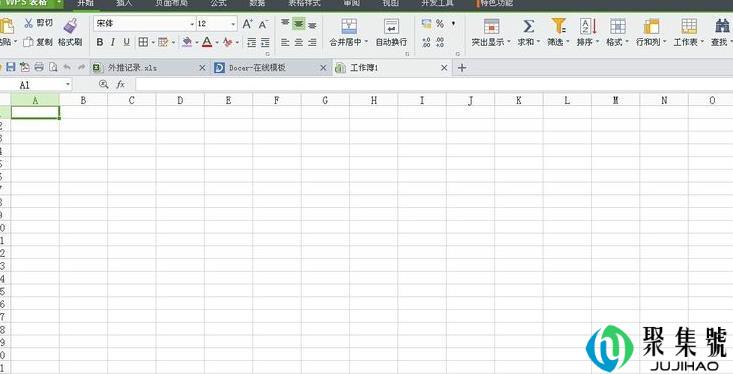733x374 pixels.
Task: Click the Merge and Center icon
Action: pyautogui.click(x=349, y=26)
